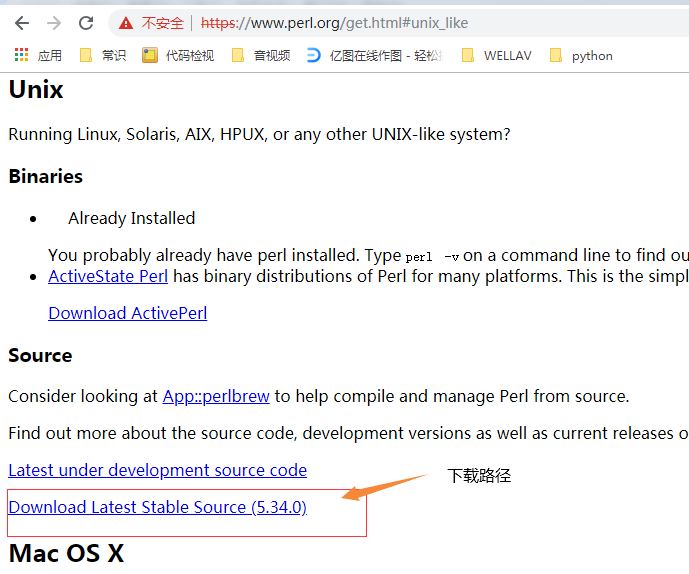Follow the Download ActivePerl link
The image size is (689, 574).
point(127,313)
